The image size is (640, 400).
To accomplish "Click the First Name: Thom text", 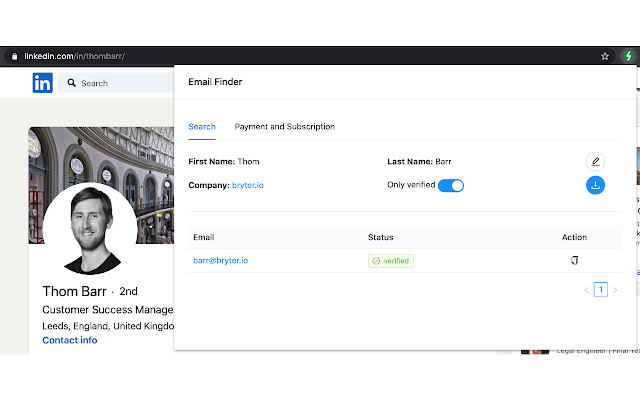I will (x=224, y=162).
